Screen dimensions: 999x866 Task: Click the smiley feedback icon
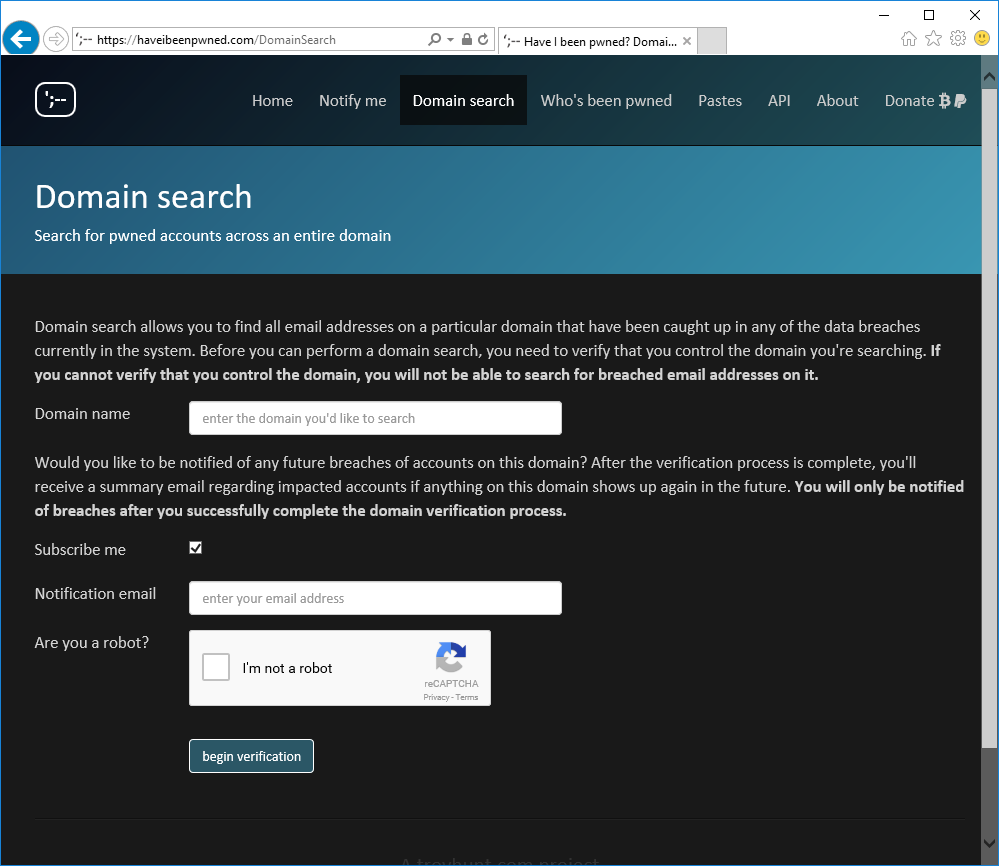(x=982, y=38)
